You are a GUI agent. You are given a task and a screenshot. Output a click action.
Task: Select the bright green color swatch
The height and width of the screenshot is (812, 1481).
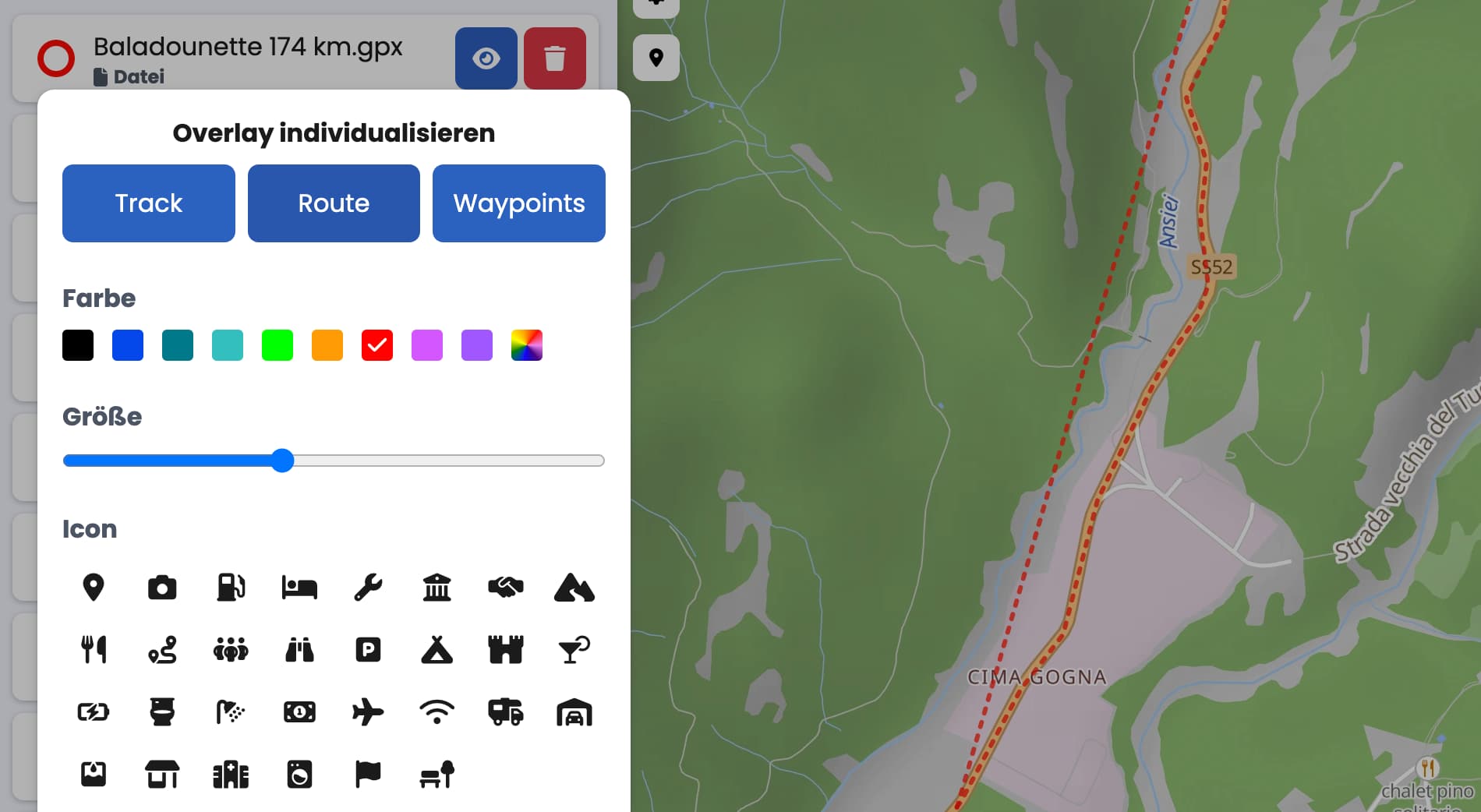(277, 345)
